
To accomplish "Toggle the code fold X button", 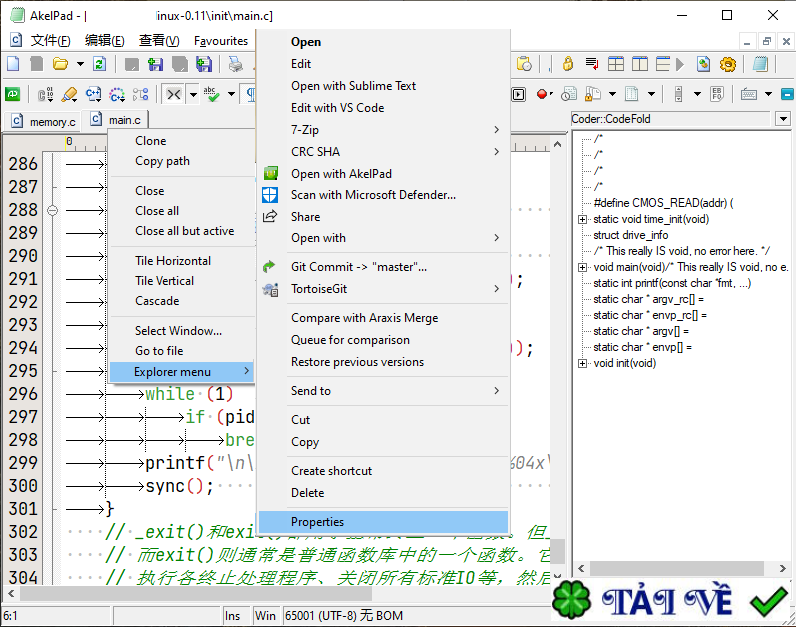I will 174,94.
